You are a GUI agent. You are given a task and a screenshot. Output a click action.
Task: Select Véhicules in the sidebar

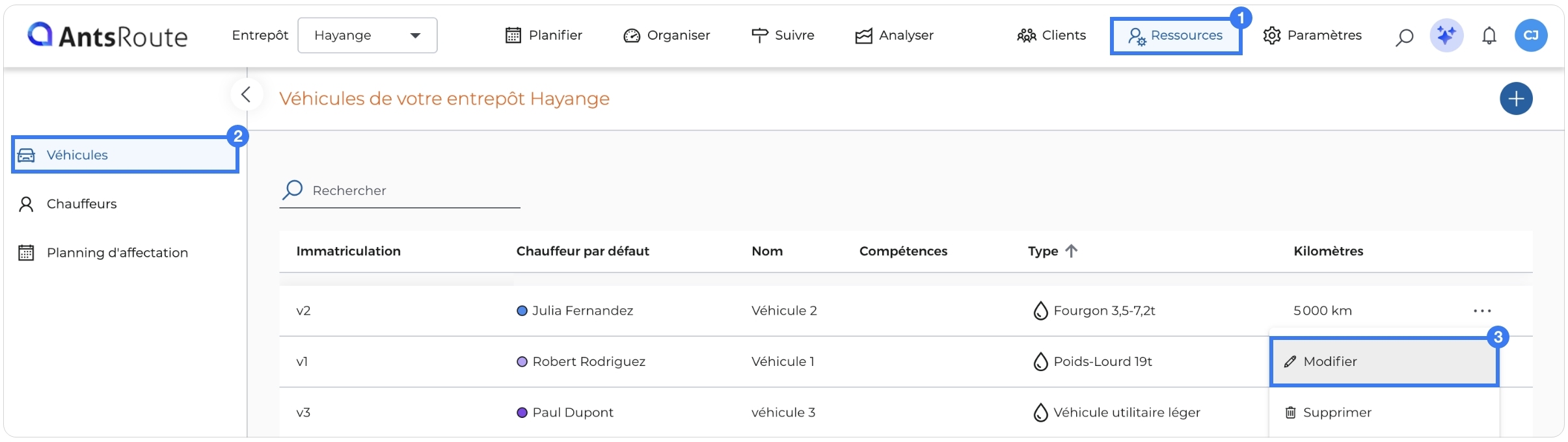coord(125,155)
